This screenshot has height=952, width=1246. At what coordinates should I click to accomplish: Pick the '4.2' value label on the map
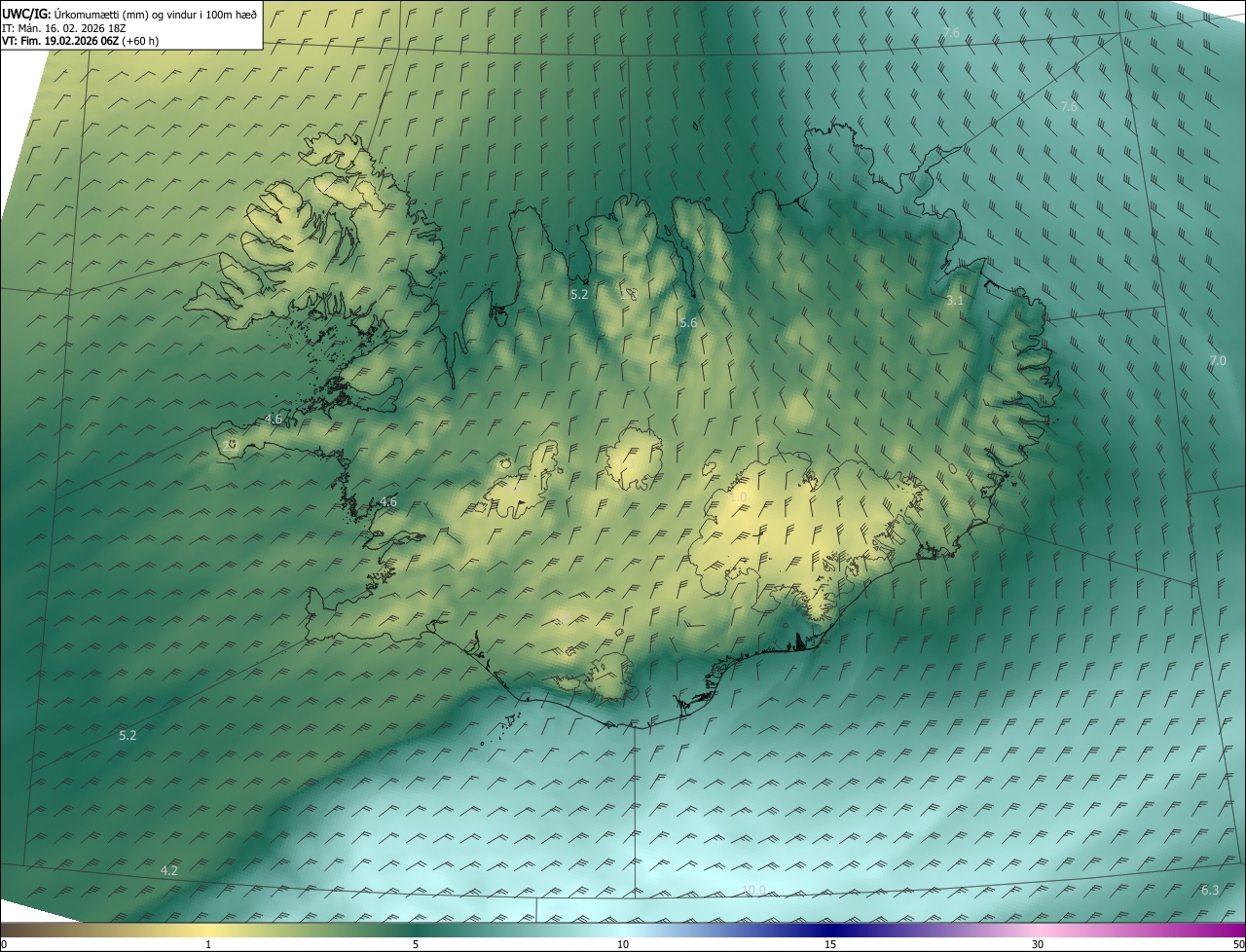point(169,870)
